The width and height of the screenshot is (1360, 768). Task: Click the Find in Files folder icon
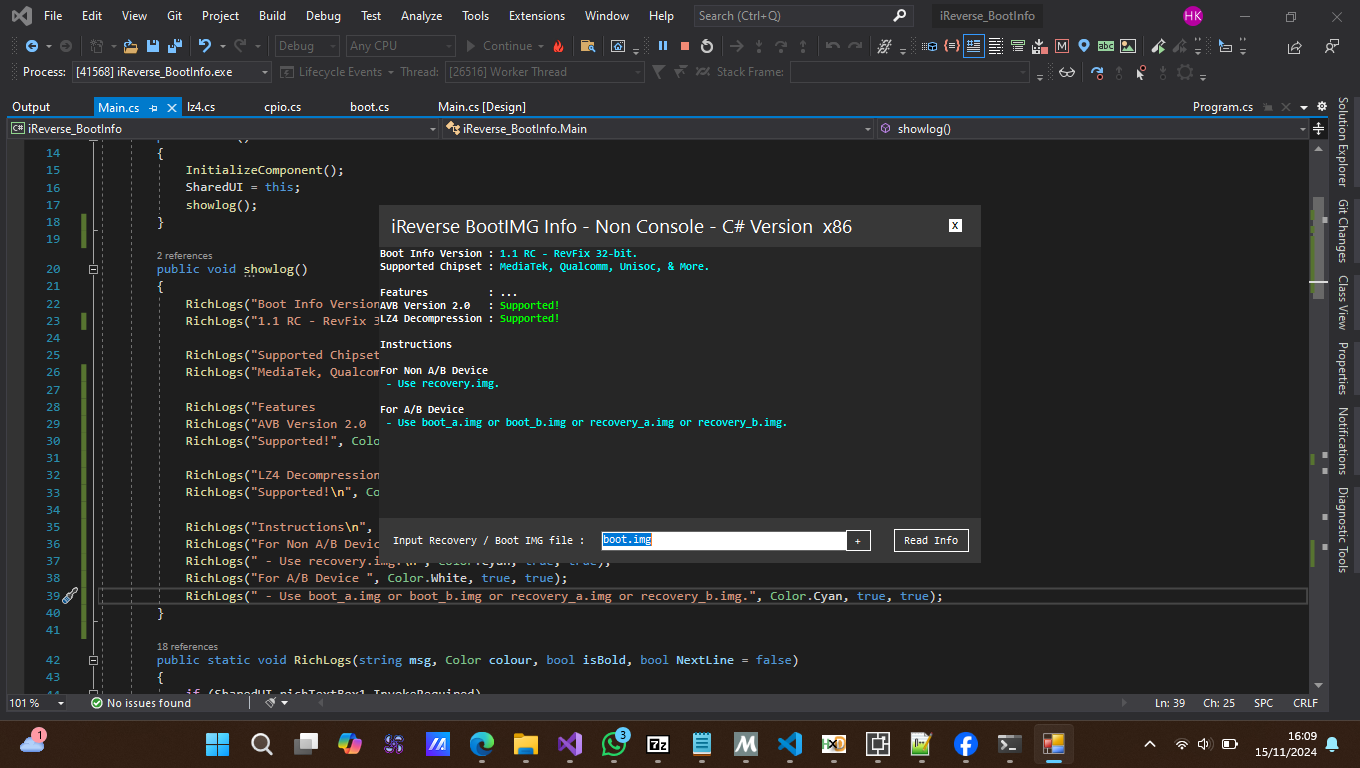tap(588, 46)
